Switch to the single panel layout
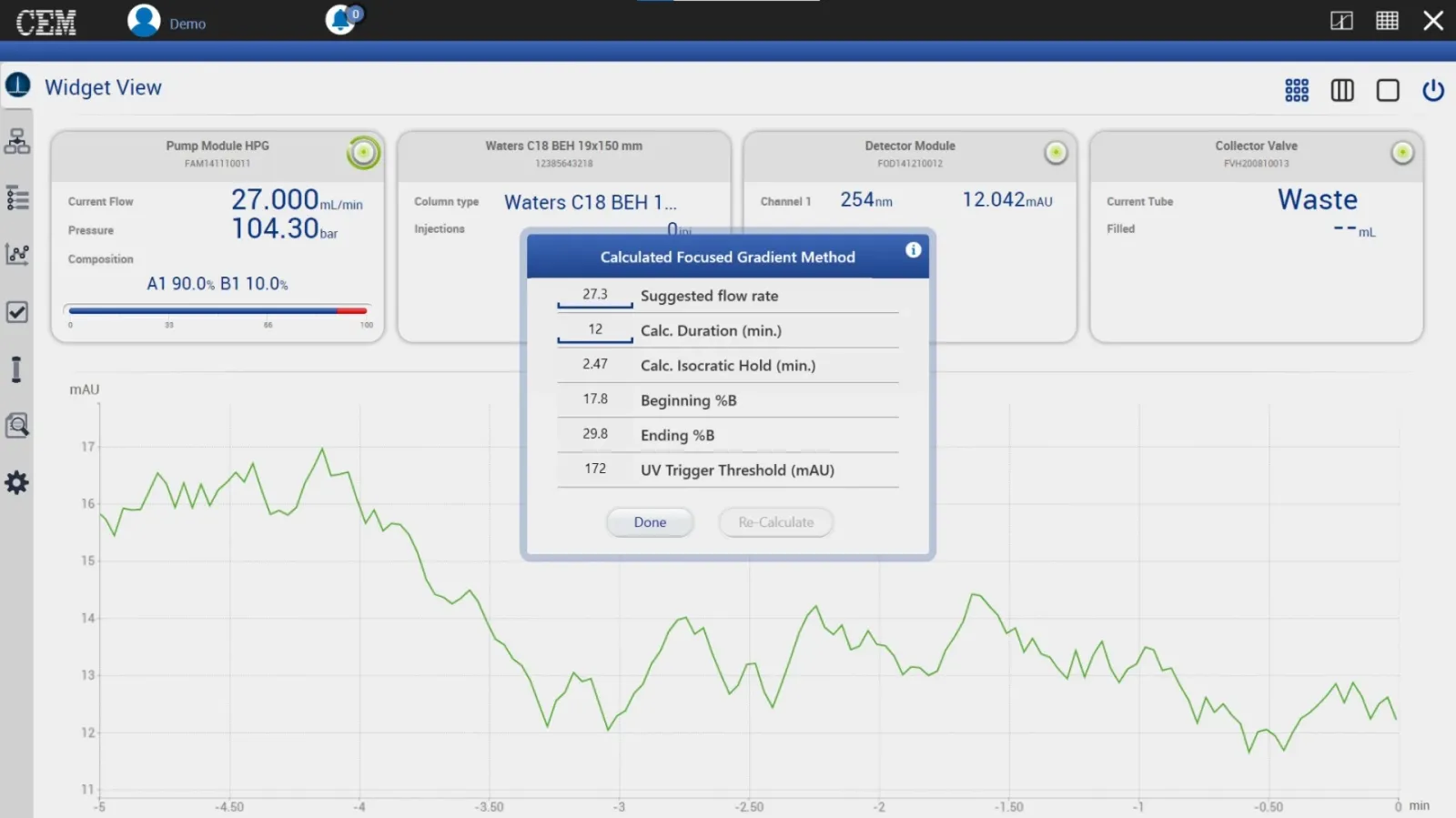Image resolution: width=1456 pixels, height=818 pixels. (1388, 90)
